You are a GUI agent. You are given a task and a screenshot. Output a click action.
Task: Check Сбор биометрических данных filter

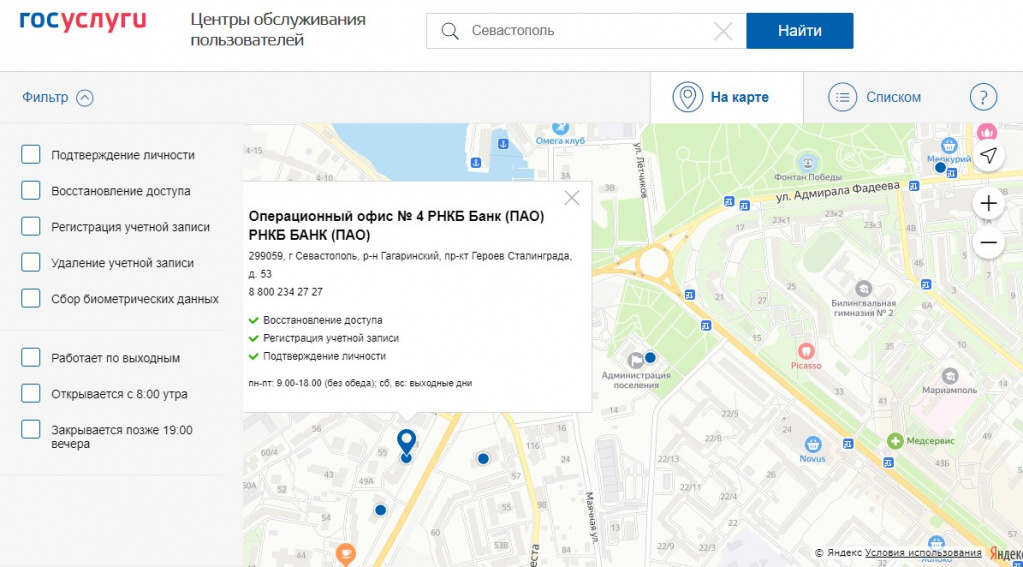31,298
